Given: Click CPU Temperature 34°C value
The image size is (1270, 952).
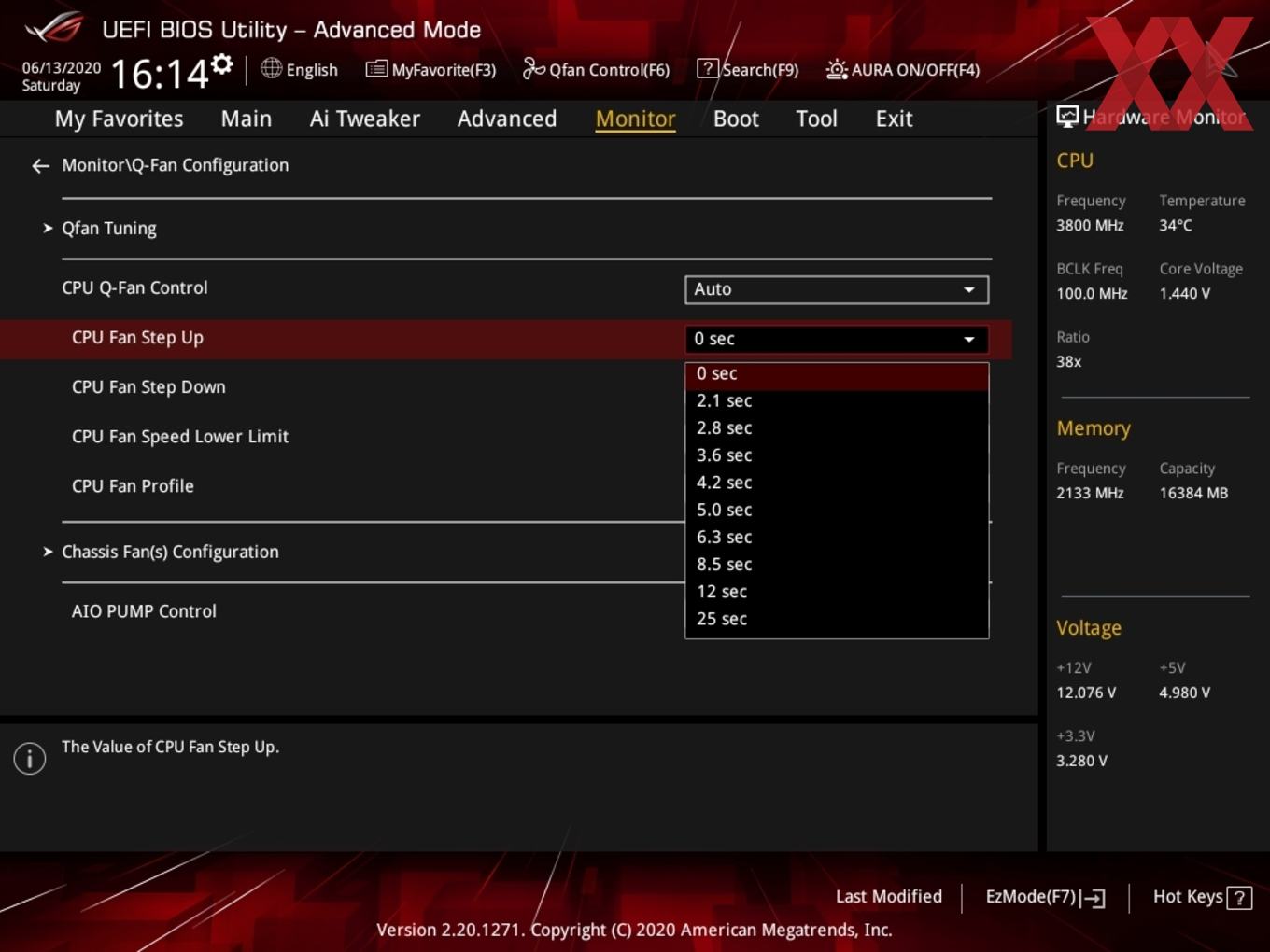Looking at the screenshot, I should coord(1176,226).
